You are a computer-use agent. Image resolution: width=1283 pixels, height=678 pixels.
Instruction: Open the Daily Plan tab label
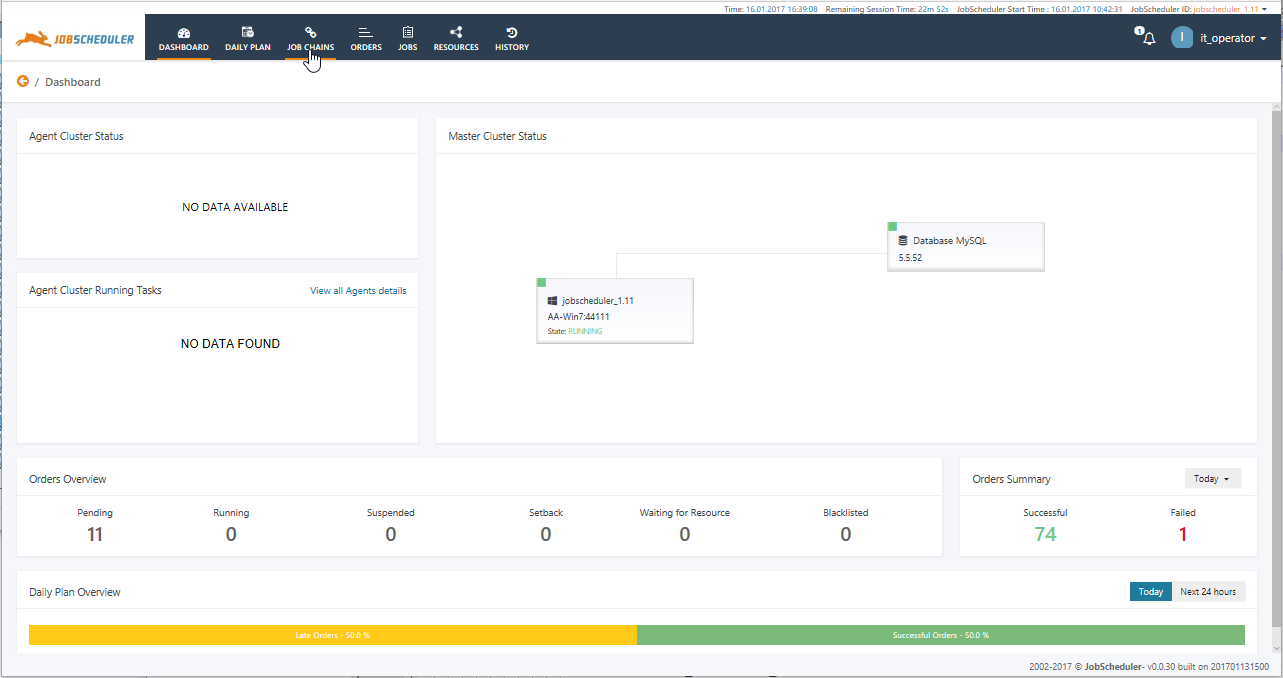click(x=248, y=47)
